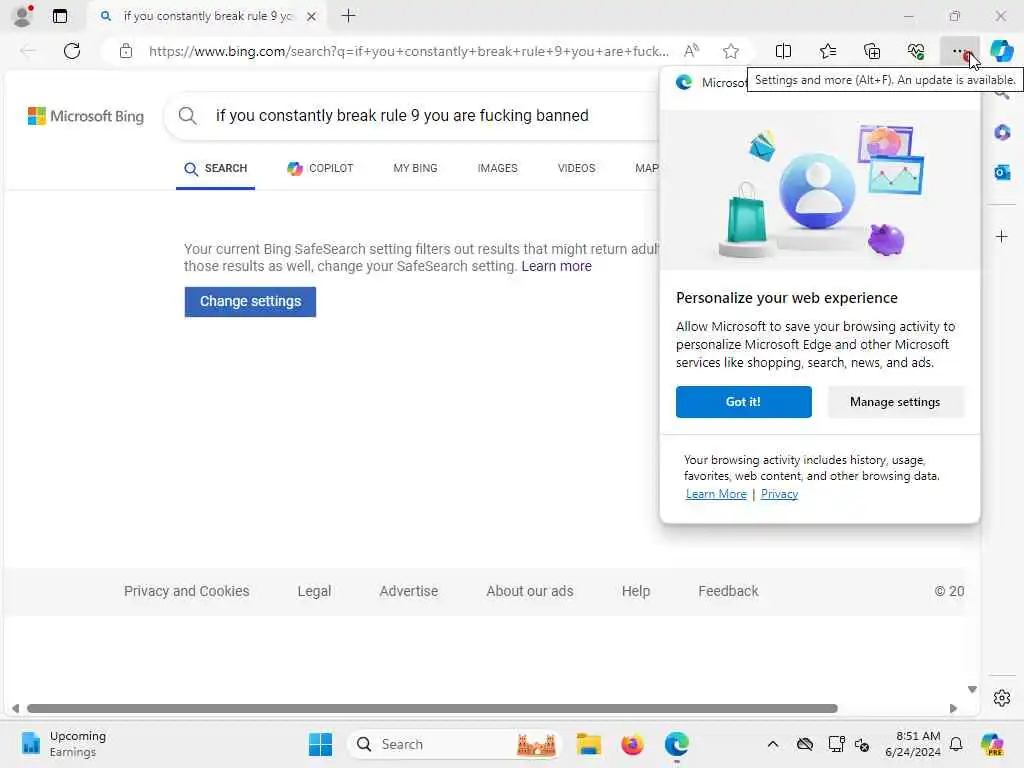Open the MY BING tab

(x=415, y=168)
